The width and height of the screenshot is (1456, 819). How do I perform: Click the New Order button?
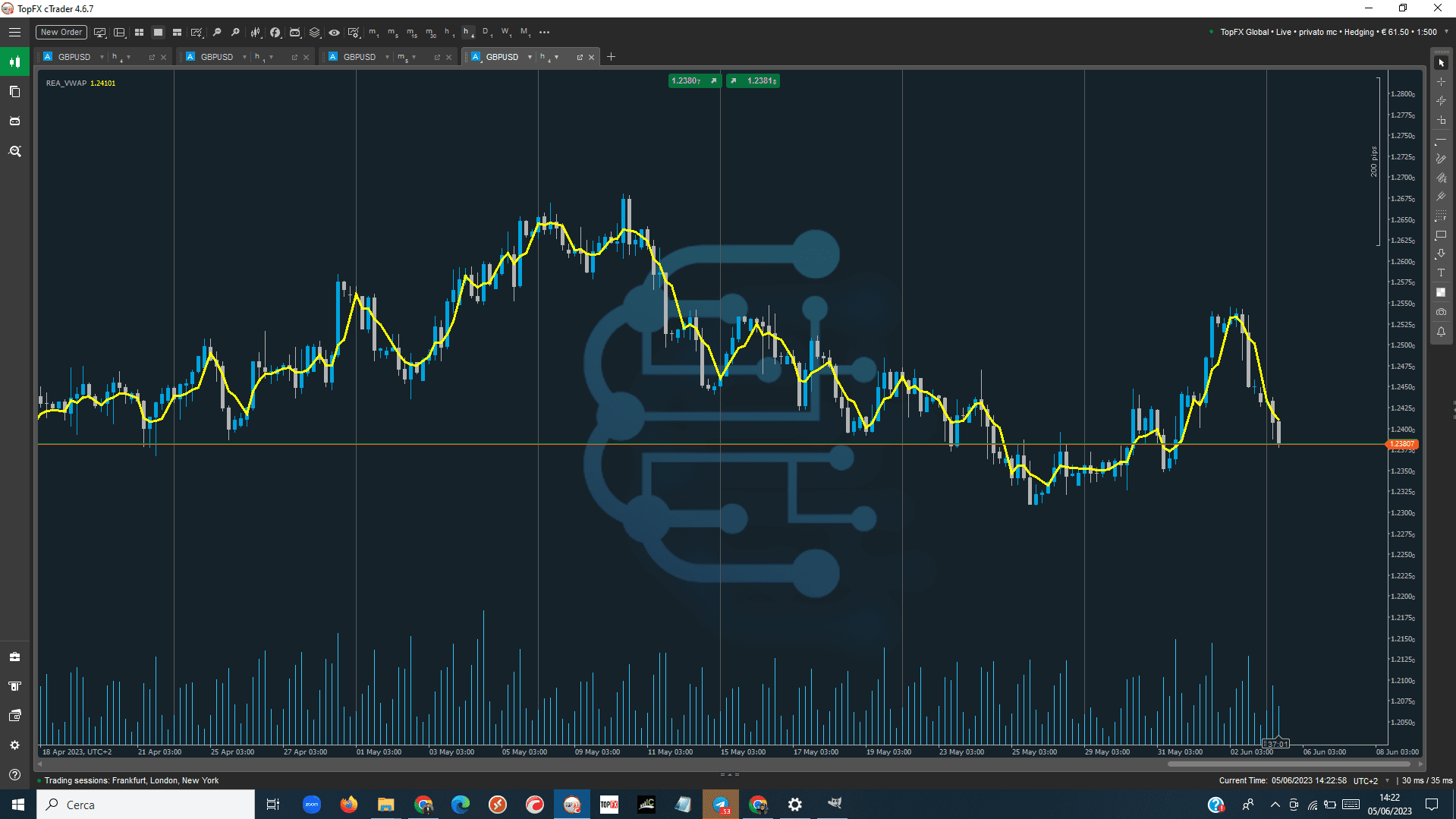pos(61,32)
